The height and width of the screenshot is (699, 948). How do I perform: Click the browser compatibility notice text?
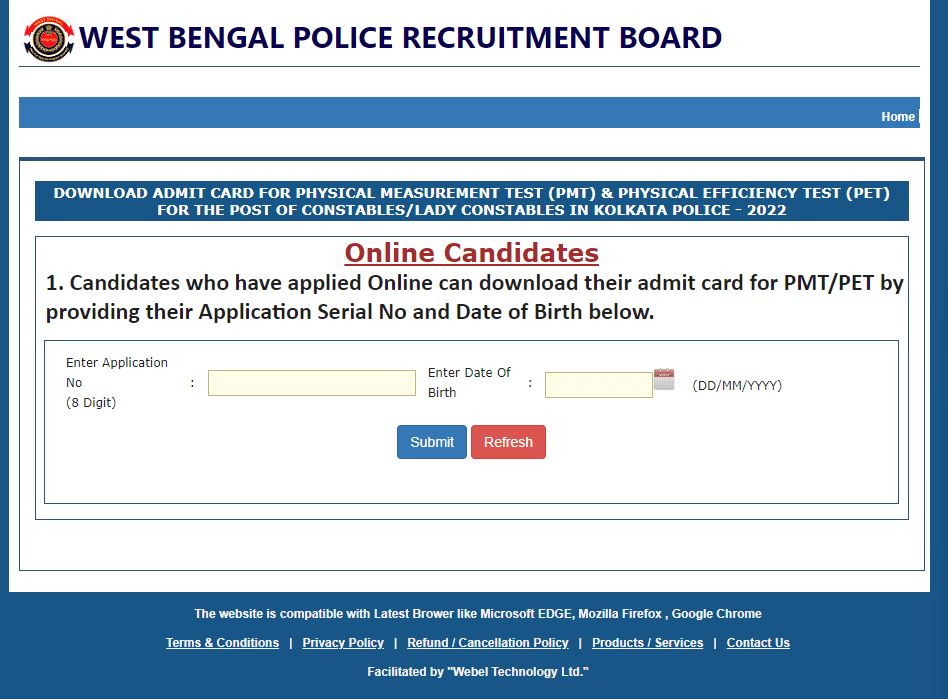(478, 614)
